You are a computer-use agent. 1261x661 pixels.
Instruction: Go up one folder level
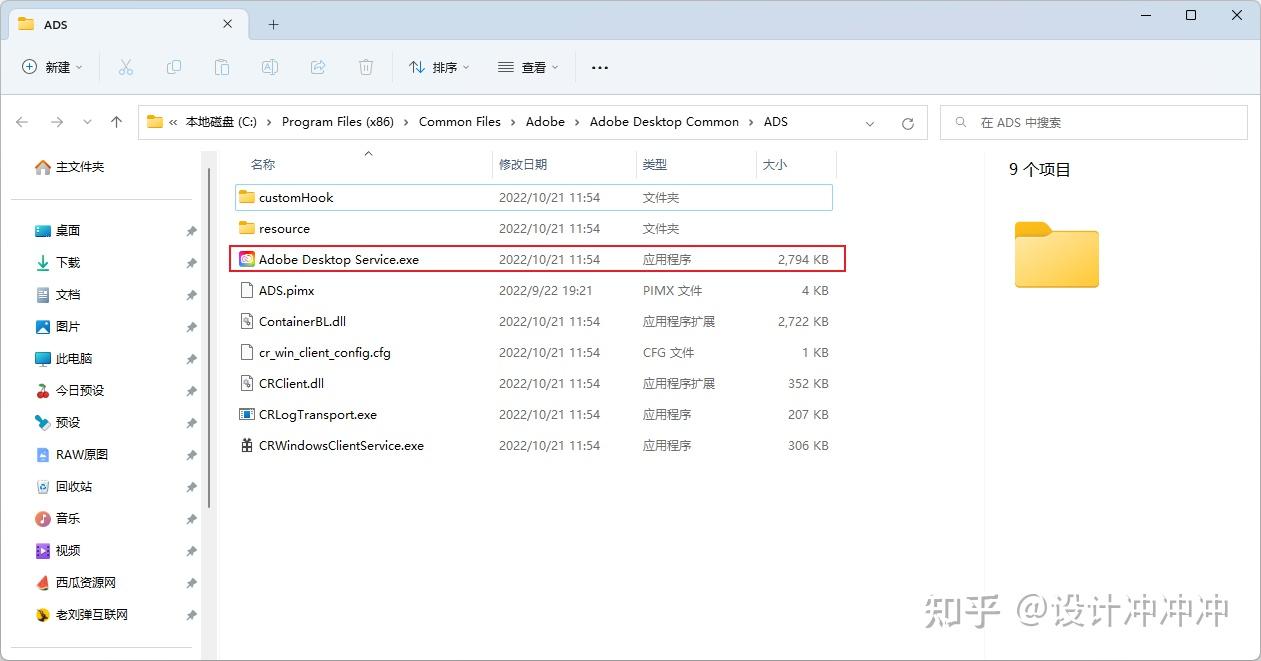[x=116, y=122]
